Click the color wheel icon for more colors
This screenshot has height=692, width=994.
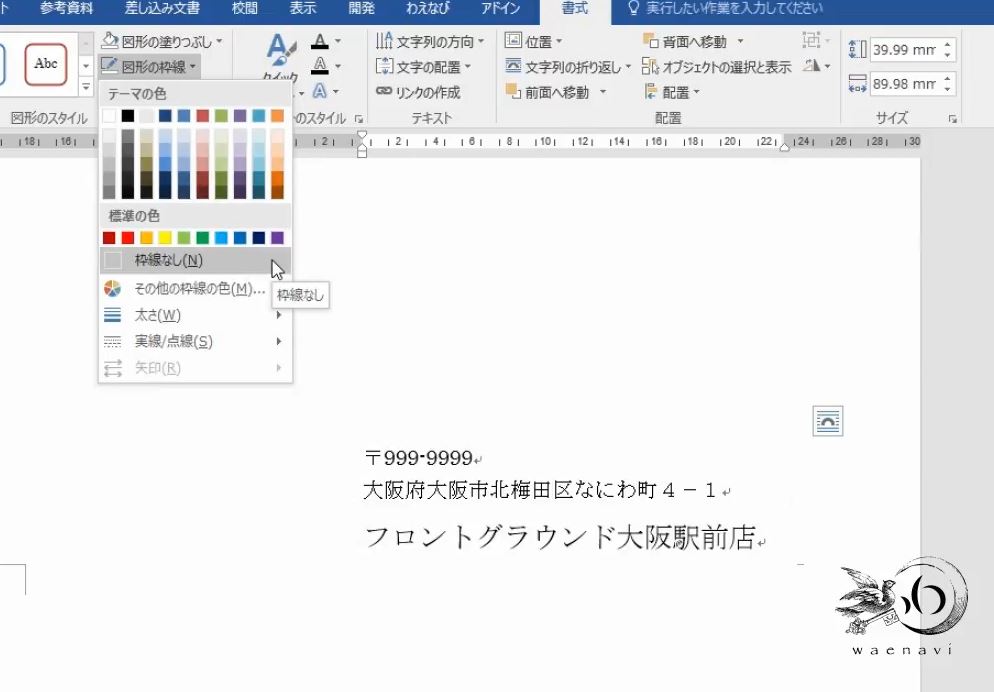pos(112,289)
